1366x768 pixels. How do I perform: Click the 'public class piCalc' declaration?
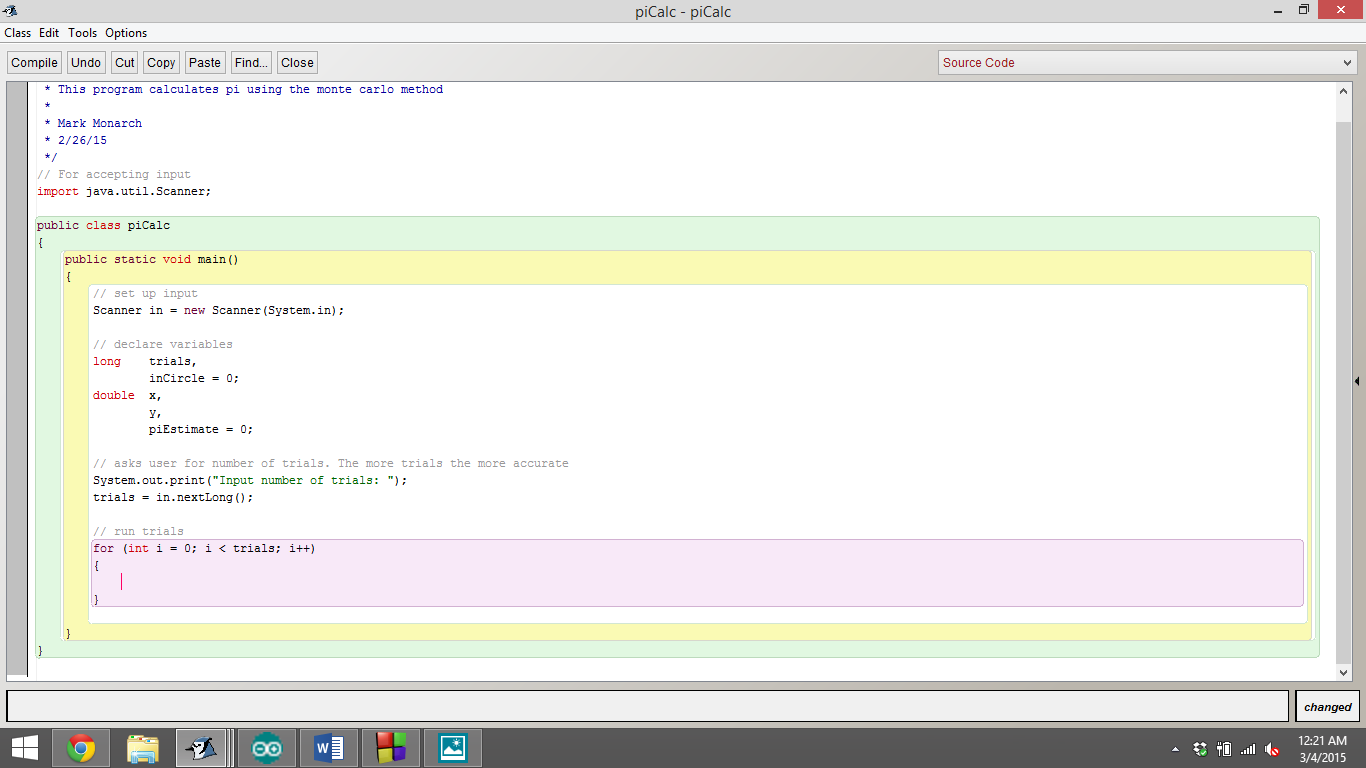[103, 225]
